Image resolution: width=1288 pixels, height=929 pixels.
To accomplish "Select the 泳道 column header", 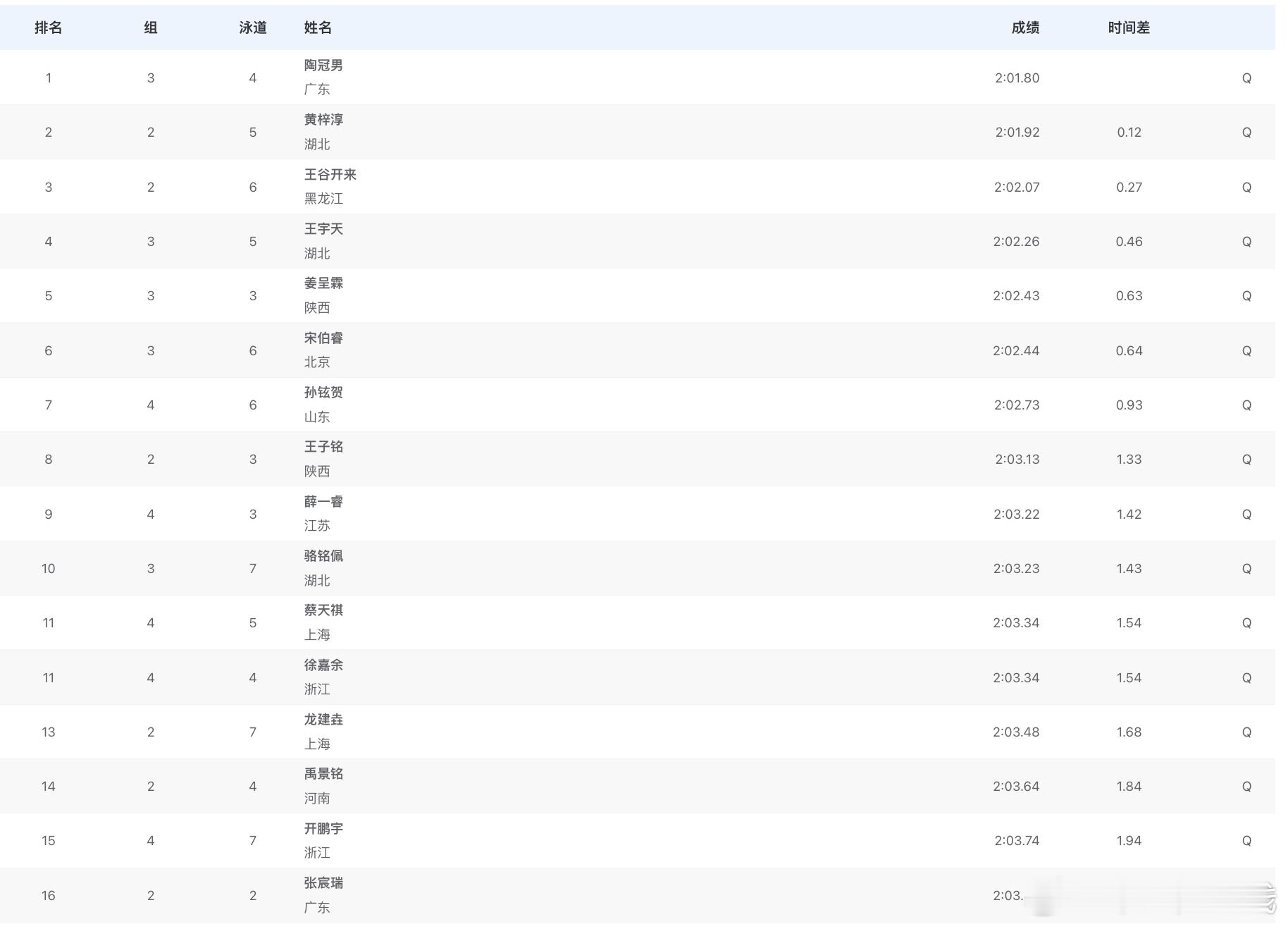I will [x=253, y=27].
